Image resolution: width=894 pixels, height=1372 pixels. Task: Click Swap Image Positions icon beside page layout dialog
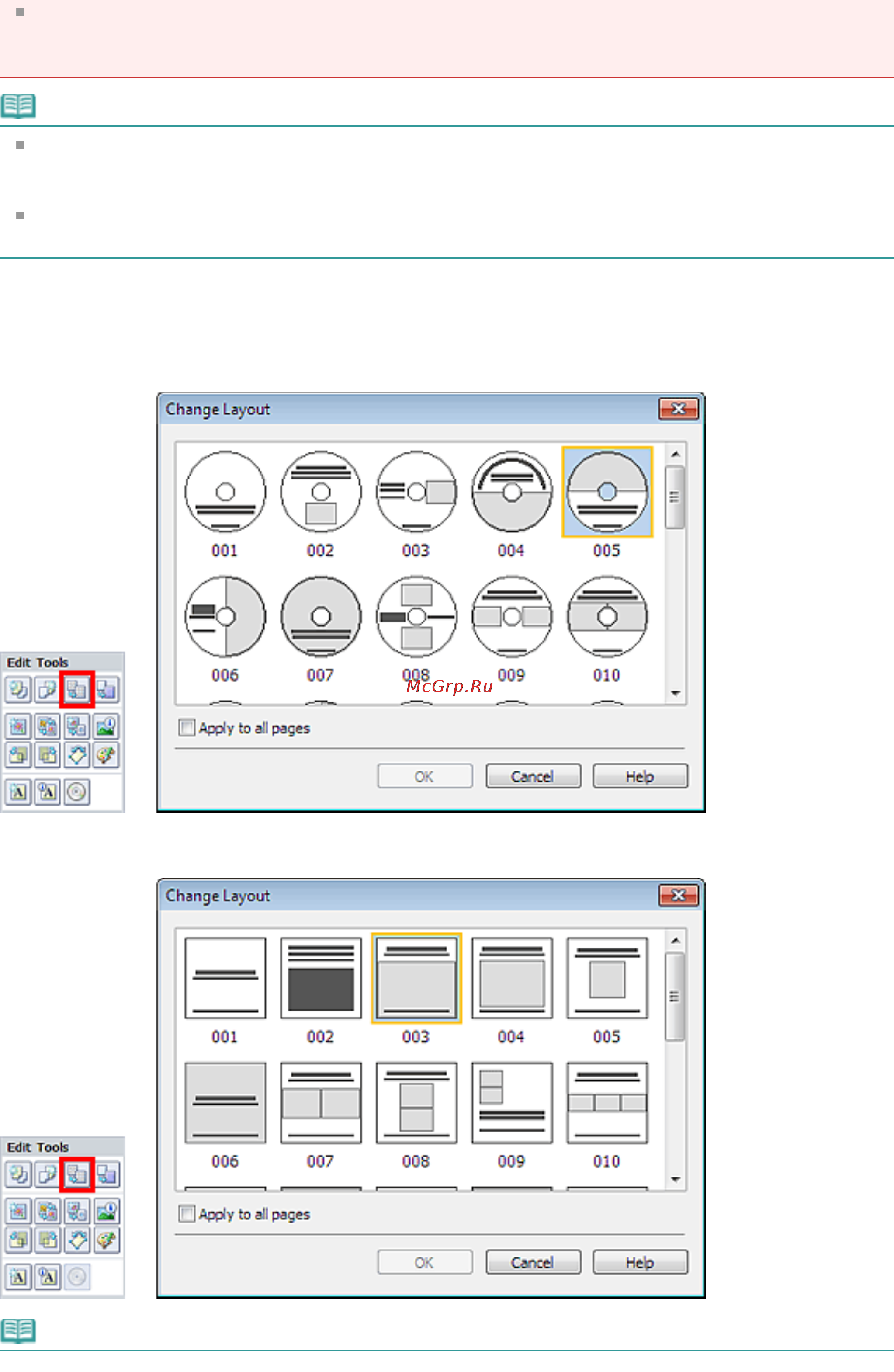[47, 1211]
